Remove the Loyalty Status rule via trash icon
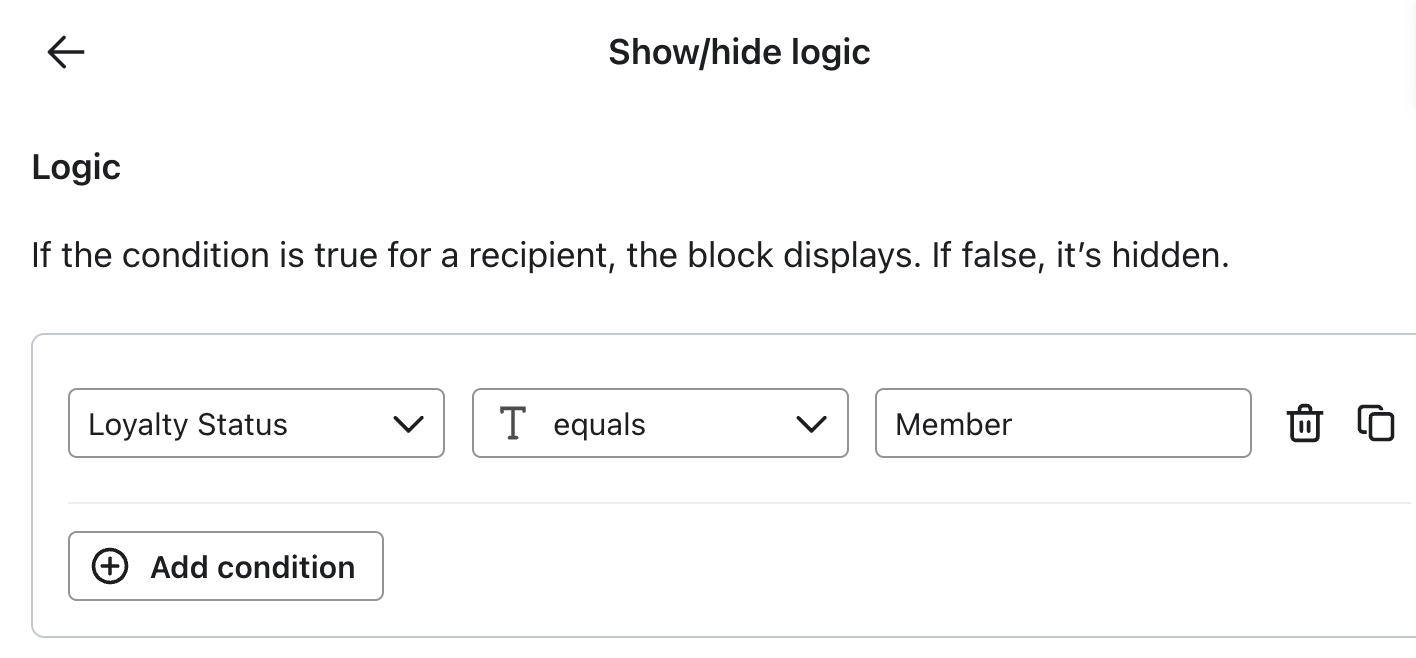Viewport: 1416px width, 658px height. click(1304, 423)
